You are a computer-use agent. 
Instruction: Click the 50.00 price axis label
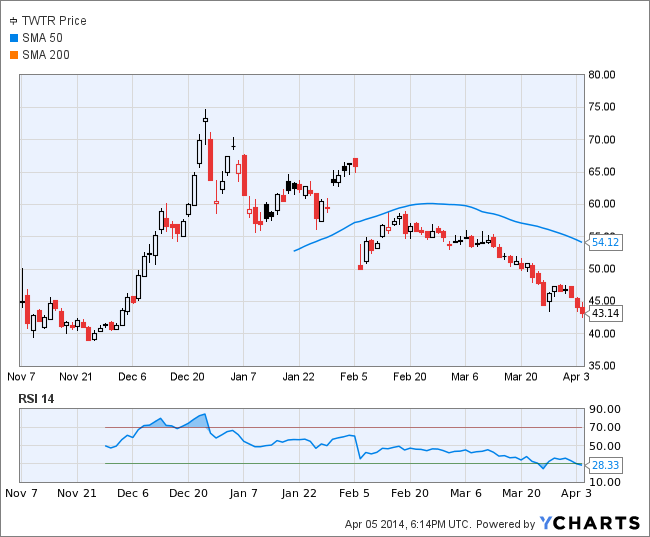click(x=601, y=269)
